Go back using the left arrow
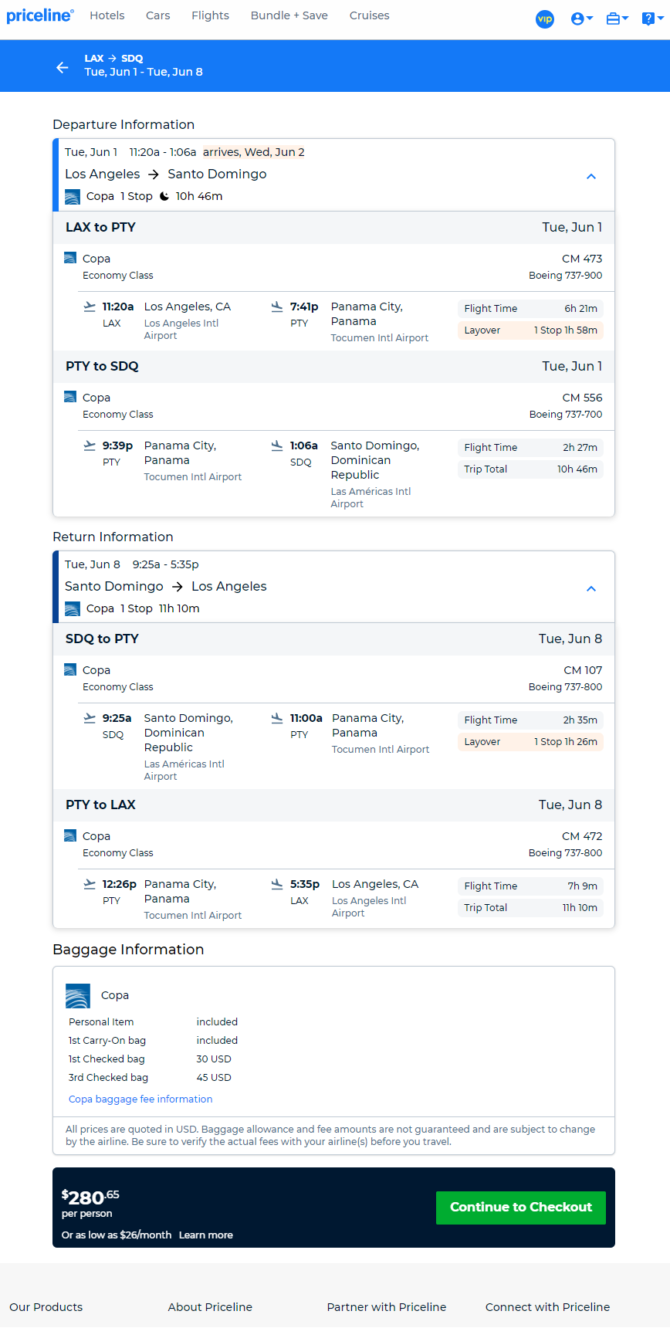This screenshot has height=1328, width=670. click(62, 67)
